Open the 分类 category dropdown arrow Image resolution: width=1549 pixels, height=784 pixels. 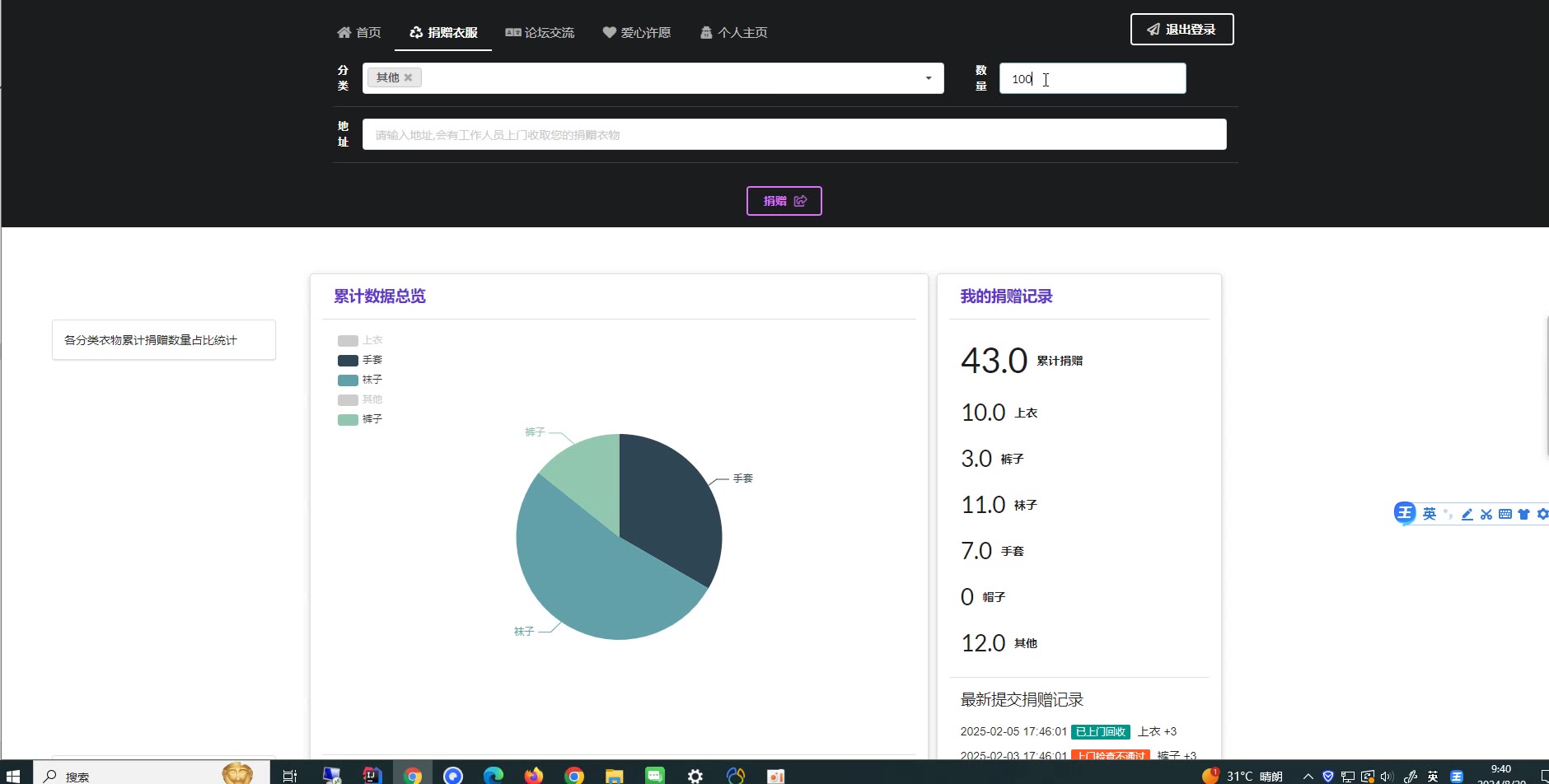pos(929,78)
